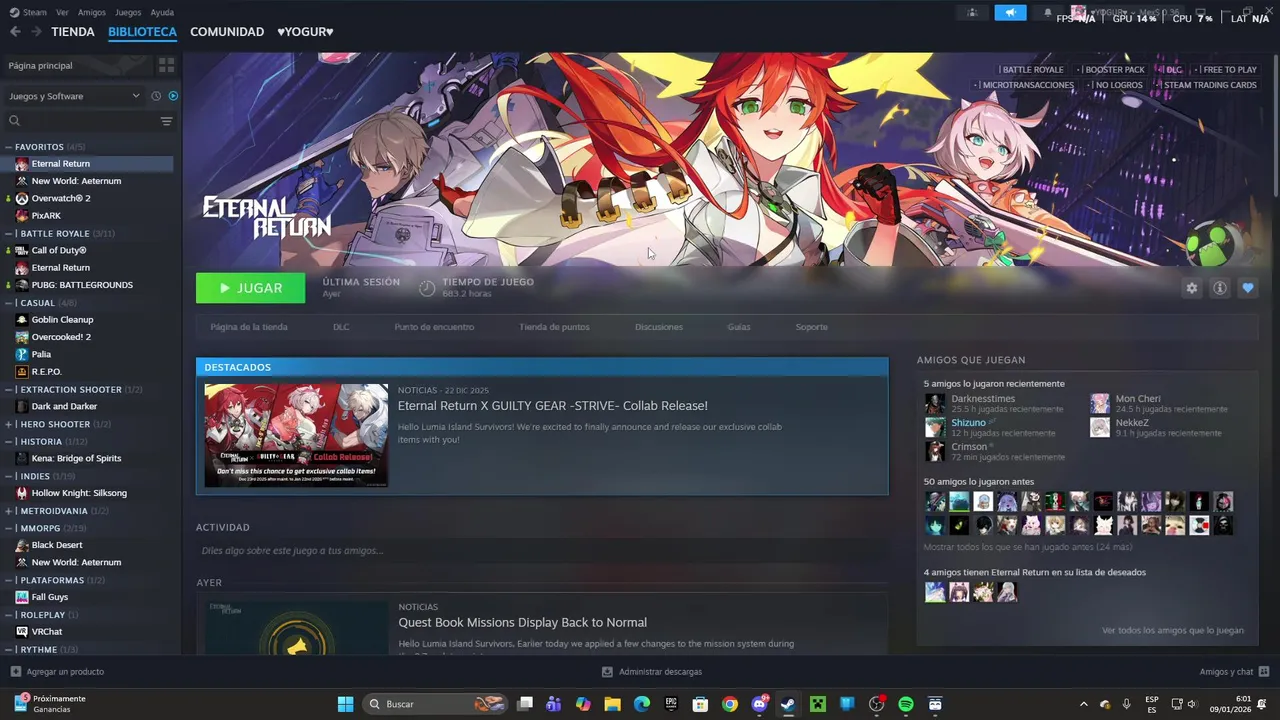Click the STEAM TRADING CARDS tag
The width and height of the screenshot is (1280, 720).
click(1210, 85)
